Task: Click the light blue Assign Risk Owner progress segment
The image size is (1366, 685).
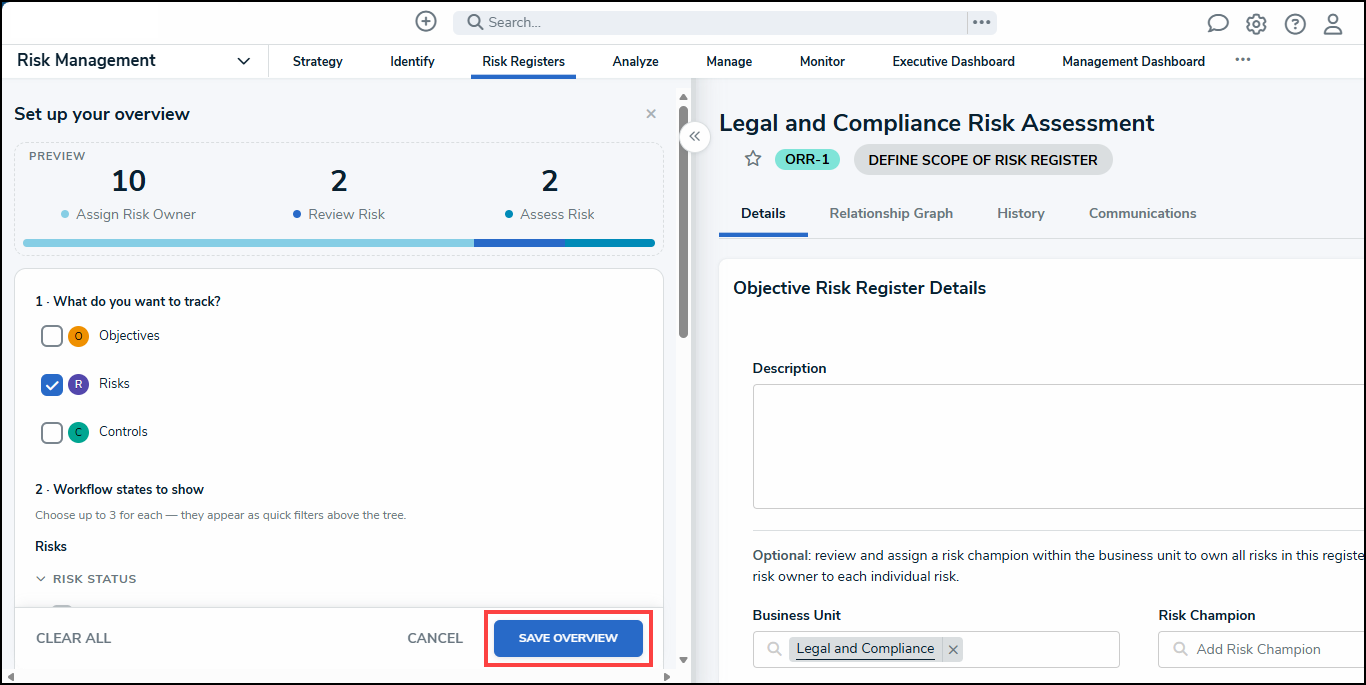Action: [248, 243]
